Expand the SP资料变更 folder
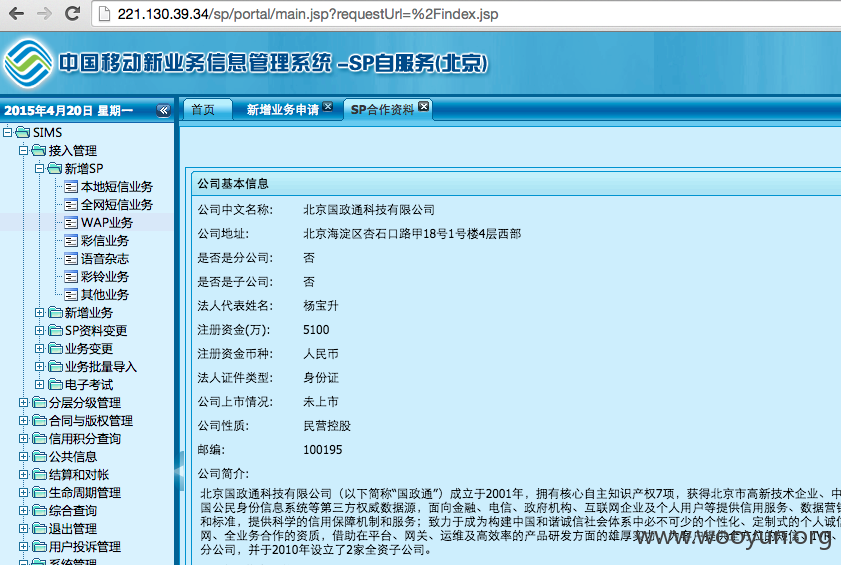Image resolution: width=841 pixels, height=565 pixels. click(39, 330)
